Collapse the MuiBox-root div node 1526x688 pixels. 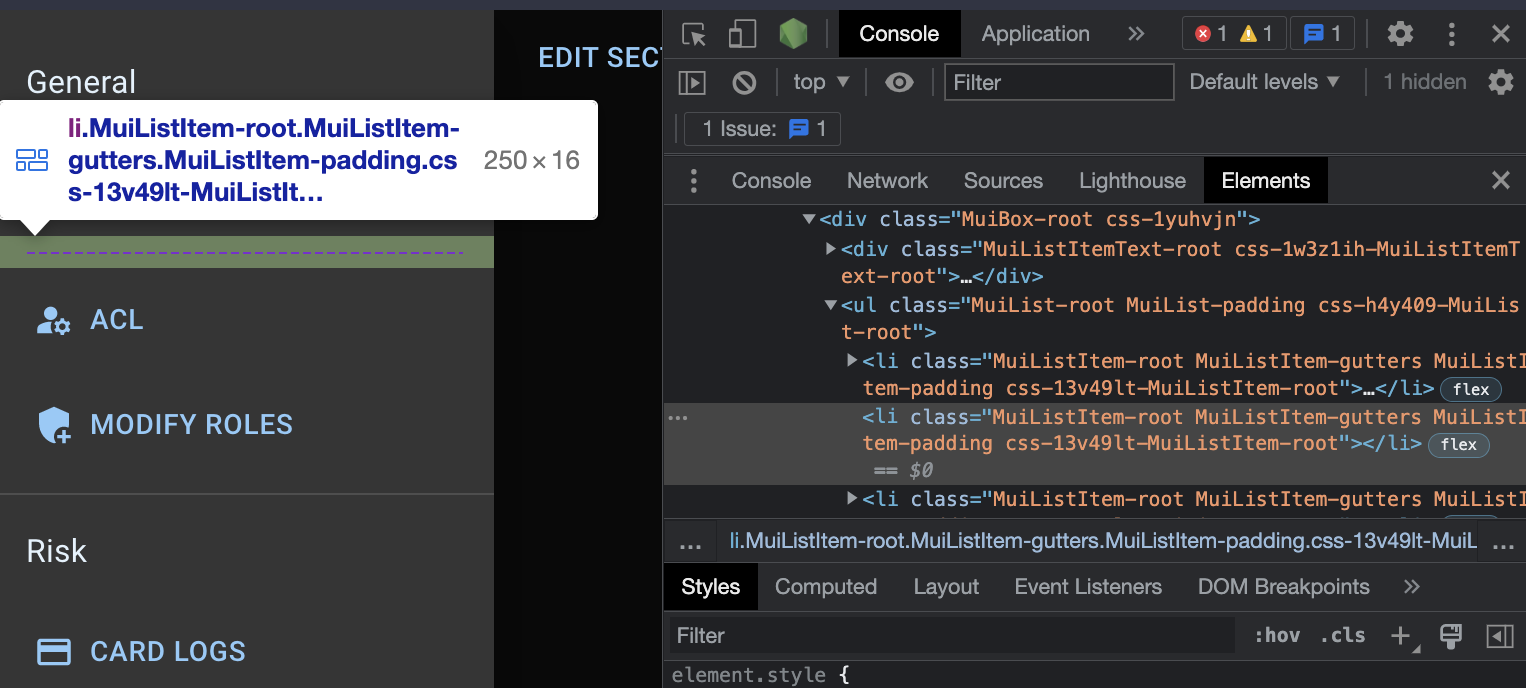coord(809,219)
